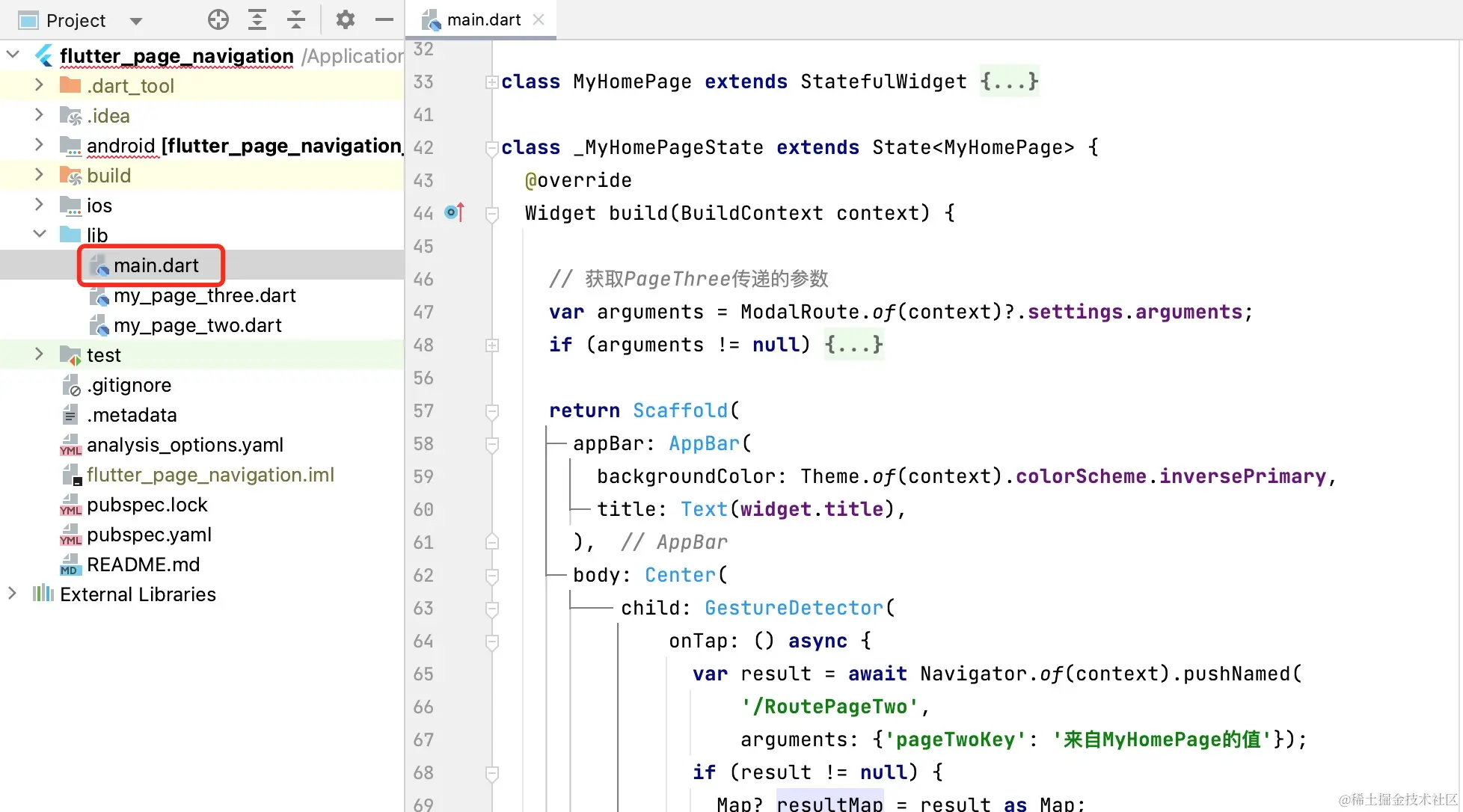Expand the android folder

click(40, 145)
